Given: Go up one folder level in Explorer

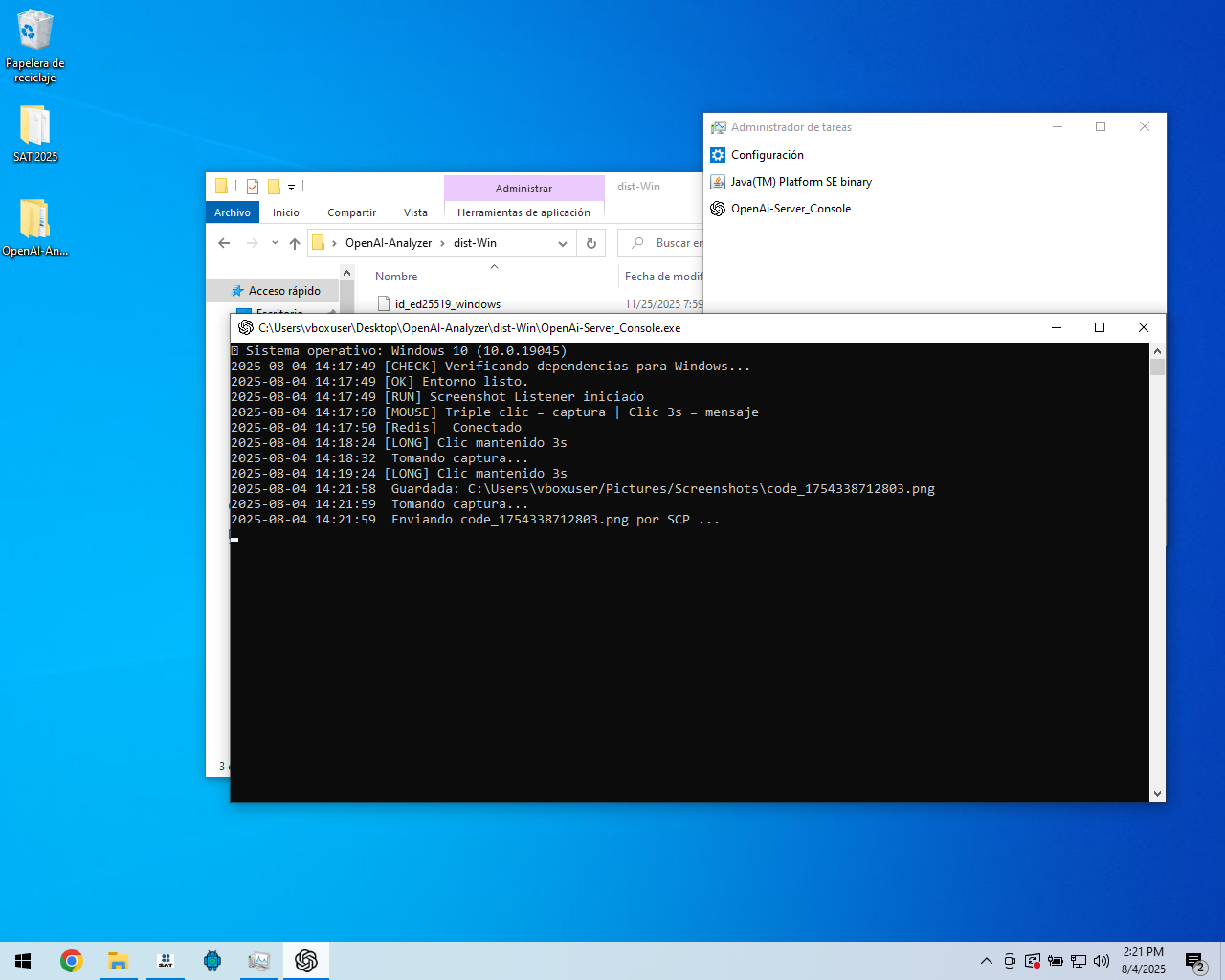Looking at the screenshot, I should tap(295, 243).
